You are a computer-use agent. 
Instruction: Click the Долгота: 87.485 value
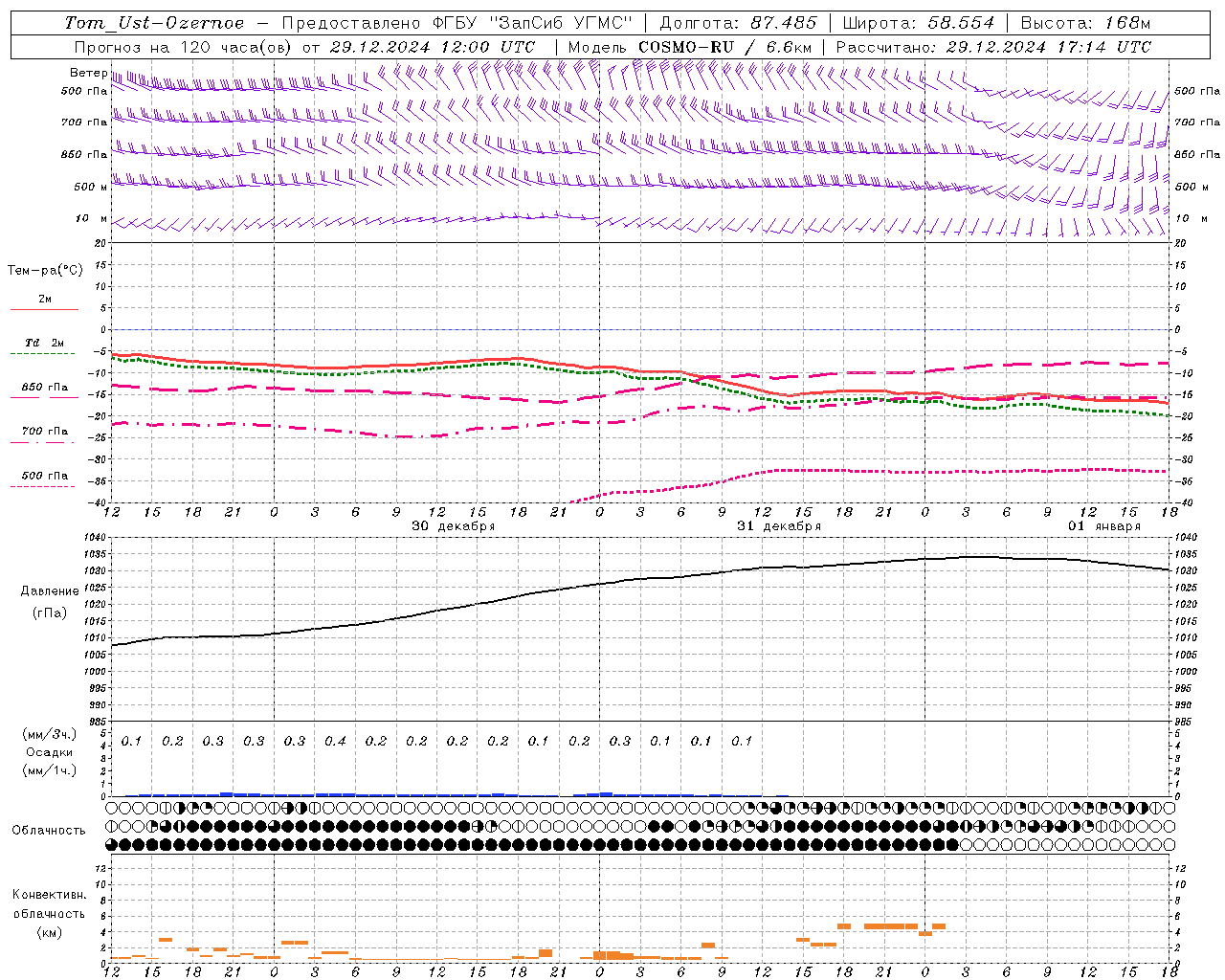pos(738,23)
